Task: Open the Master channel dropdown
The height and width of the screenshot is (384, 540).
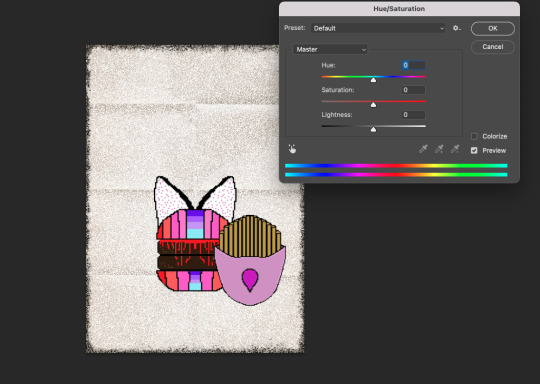Action: (x=330, y=50)
